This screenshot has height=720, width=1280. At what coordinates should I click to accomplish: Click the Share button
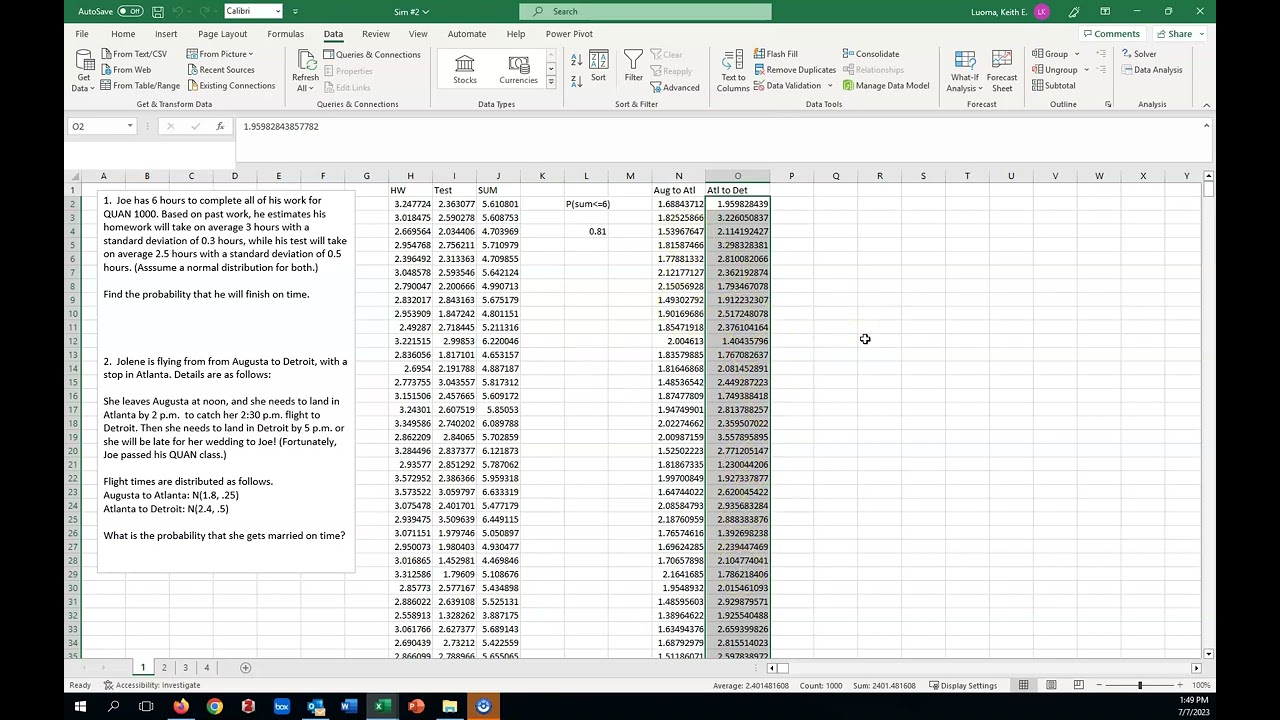point(1180,34)
